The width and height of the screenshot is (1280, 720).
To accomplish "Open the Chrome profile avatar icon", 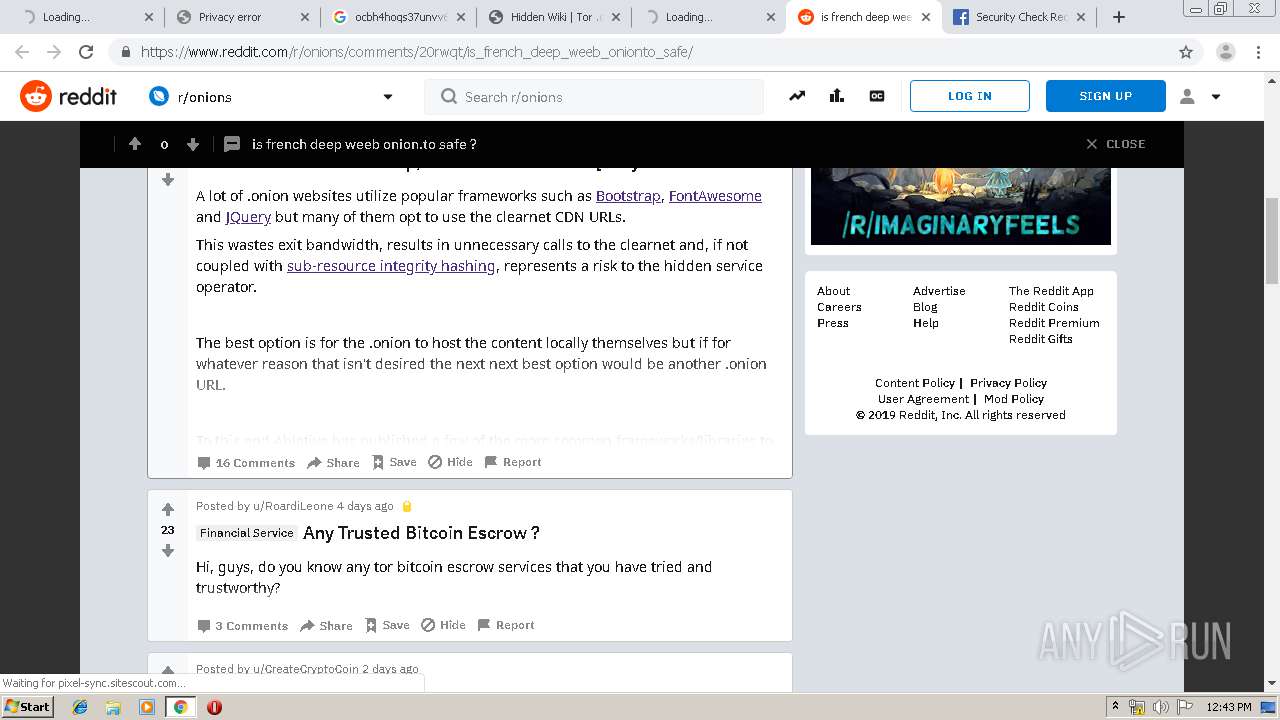I will pyautogui.click(x=1226, y=52).
